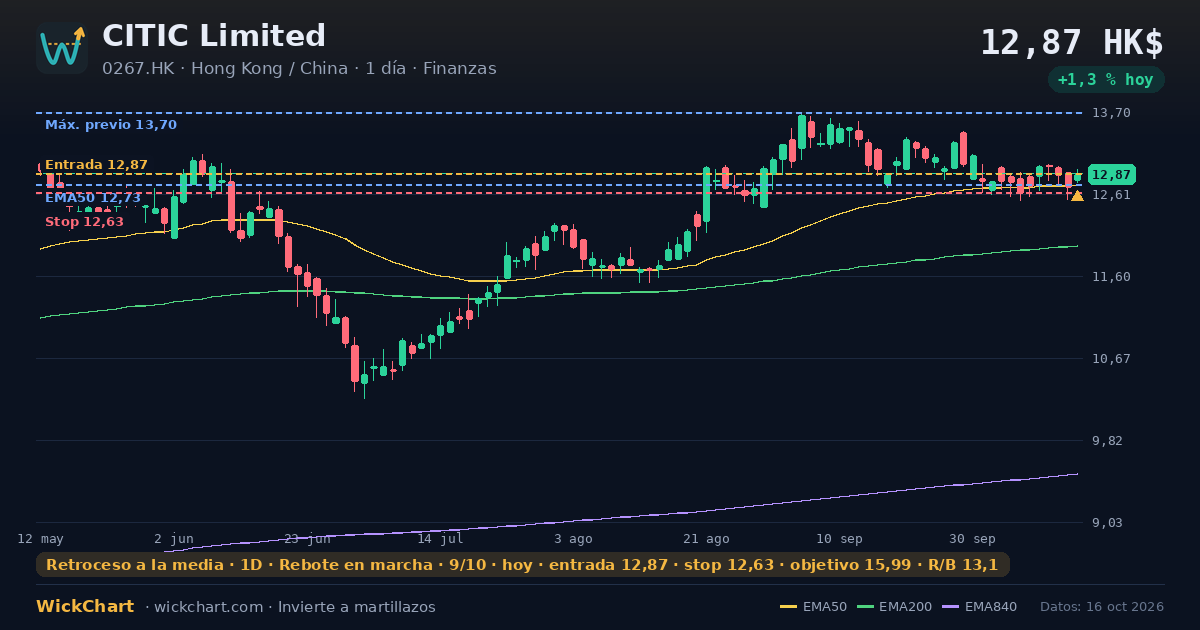Image resolution: width=1200 pixels, height=630 pixels.
Task: Click the EMA840 purple legend swatch
Action: 952,607
